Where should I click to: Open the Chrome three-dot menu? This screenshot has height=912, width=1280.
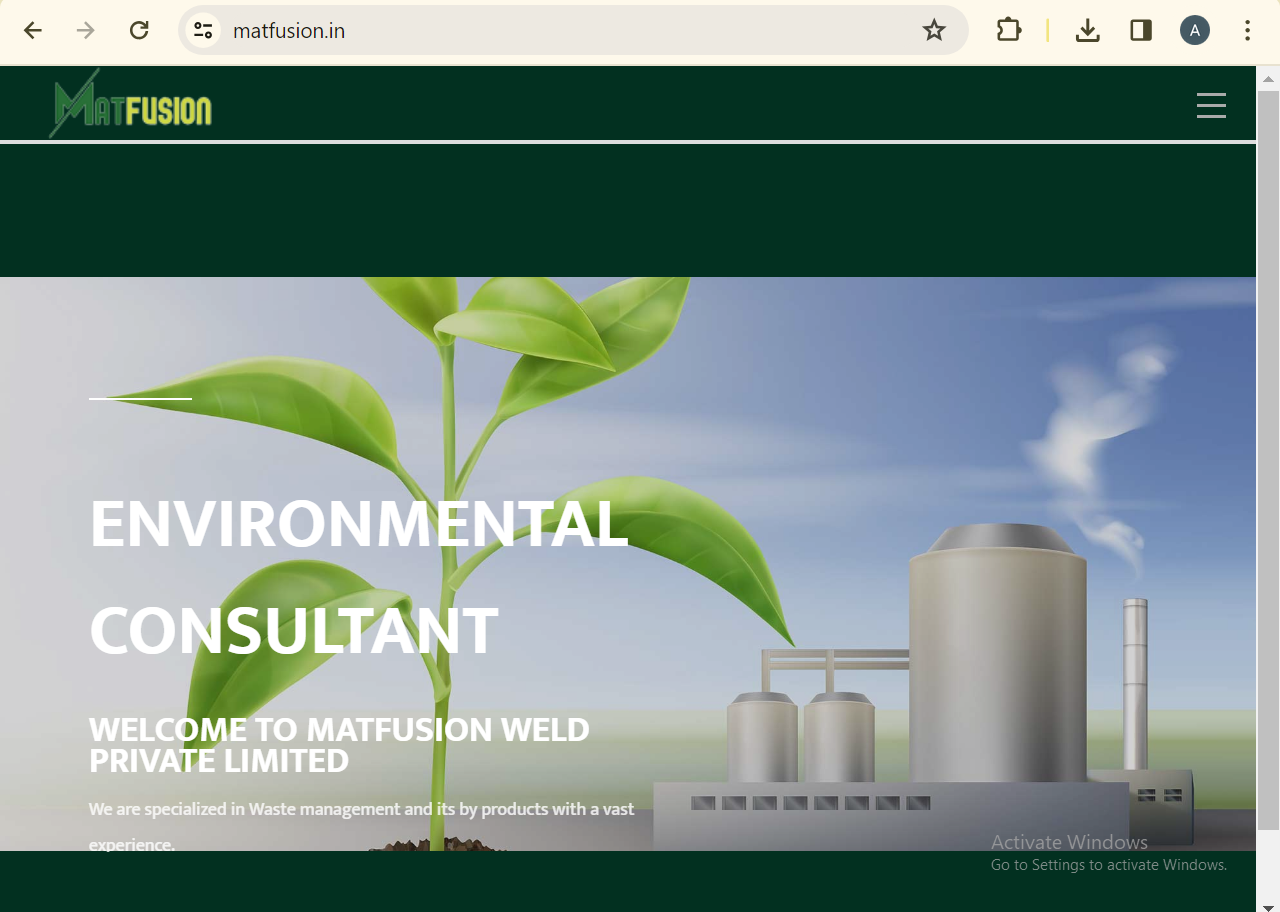pyautogui.click(x=1247, y=30)
